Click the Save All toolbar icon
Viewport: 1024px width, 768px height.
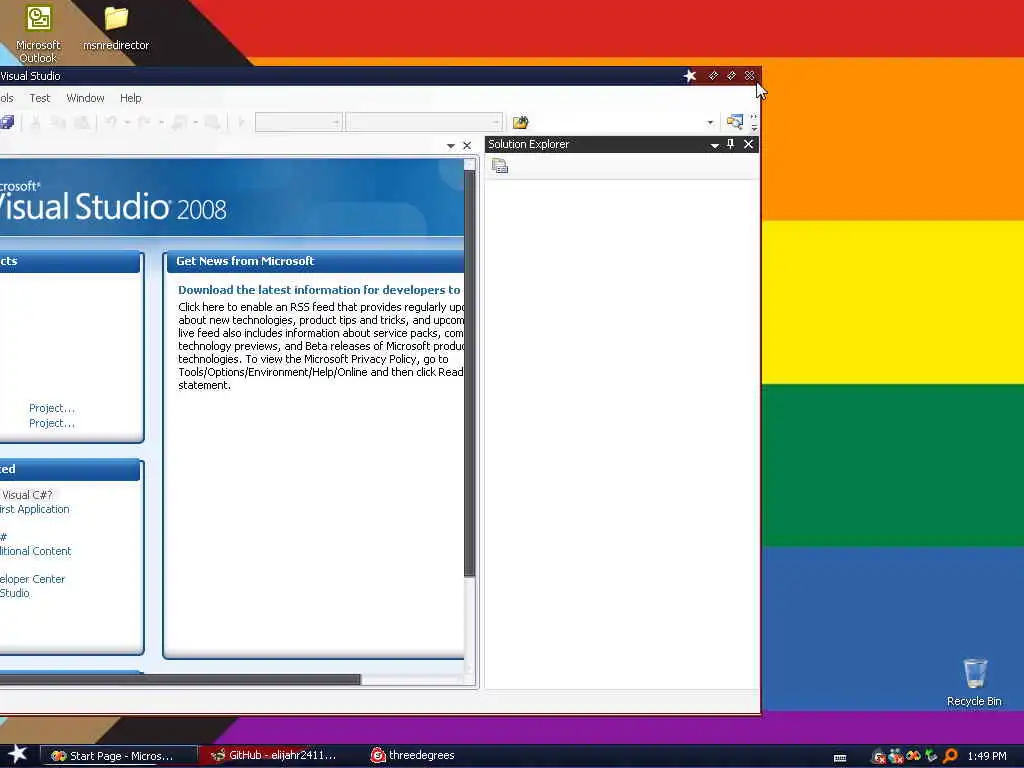(7, 122)
